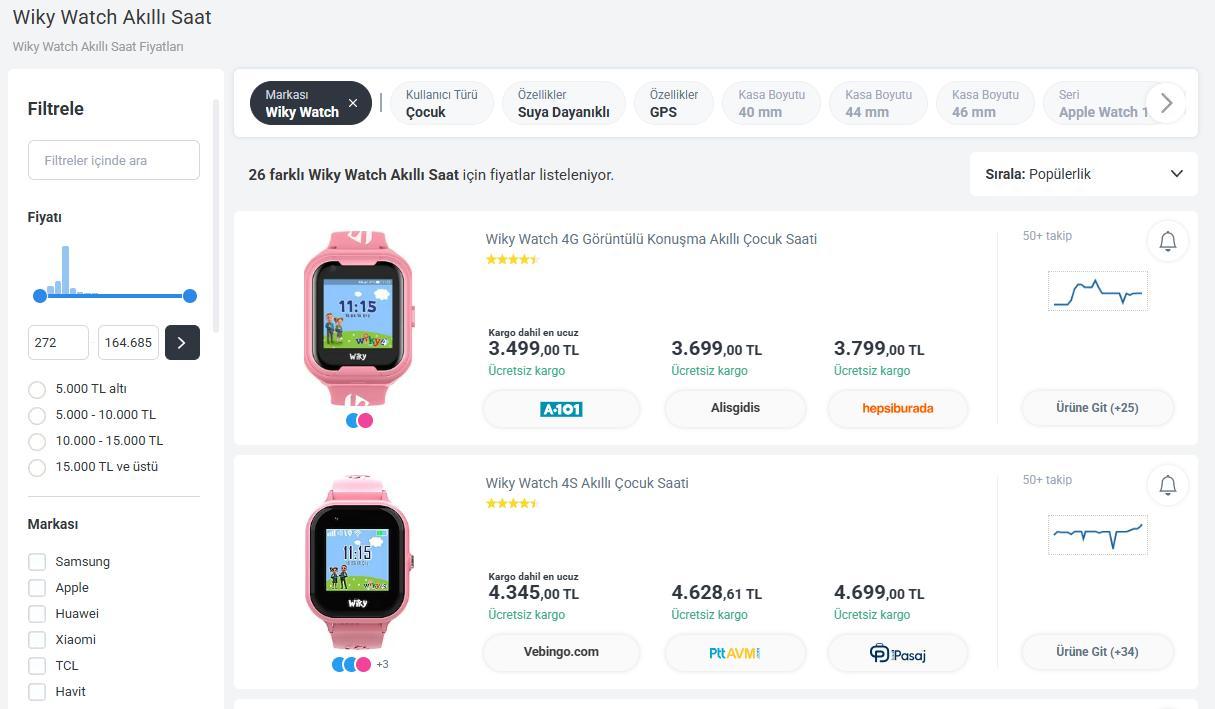This screenshot has width=1215, height=709.
Task: Open the Pasaj store offer
Action: point(897,652)
